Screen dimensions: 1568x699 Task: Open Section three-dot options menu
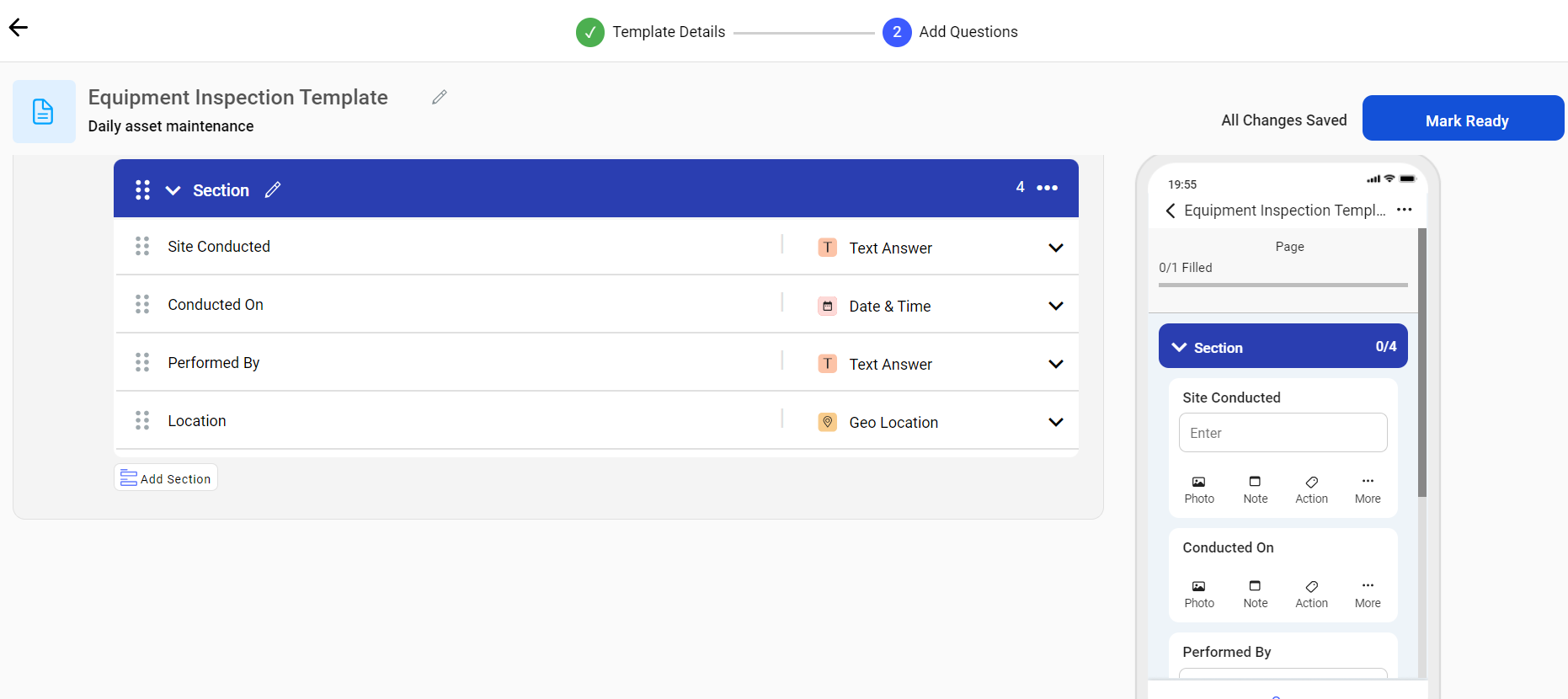pos(1047,188)
